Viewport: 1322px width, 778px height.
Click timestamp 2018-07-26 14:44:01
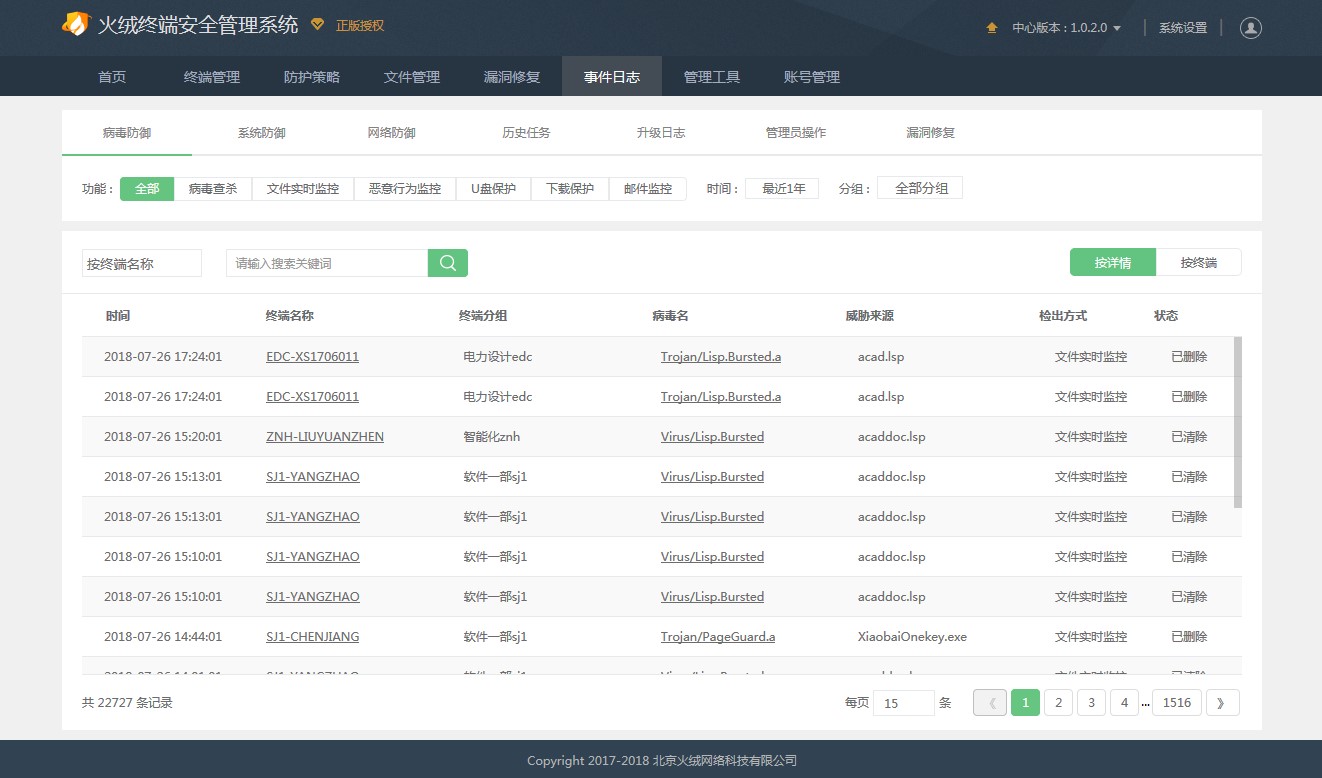(x=163, y=637)
